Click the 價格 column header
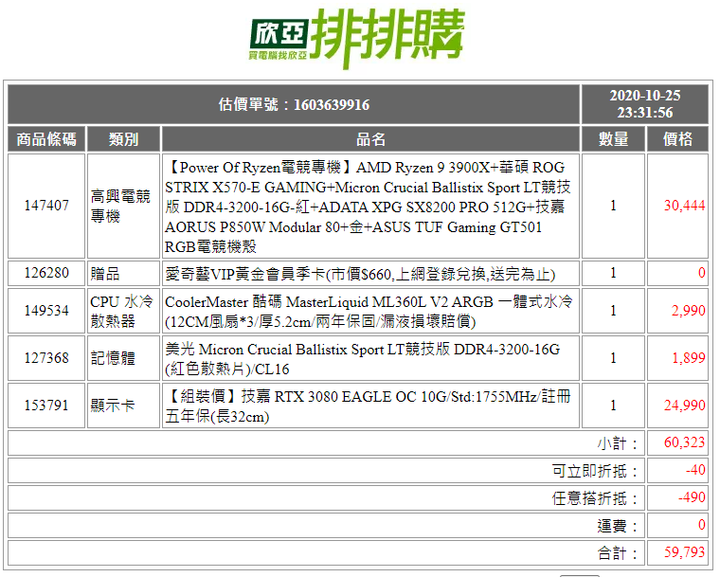Screen dimensions: 720x577 click(677, 139)
